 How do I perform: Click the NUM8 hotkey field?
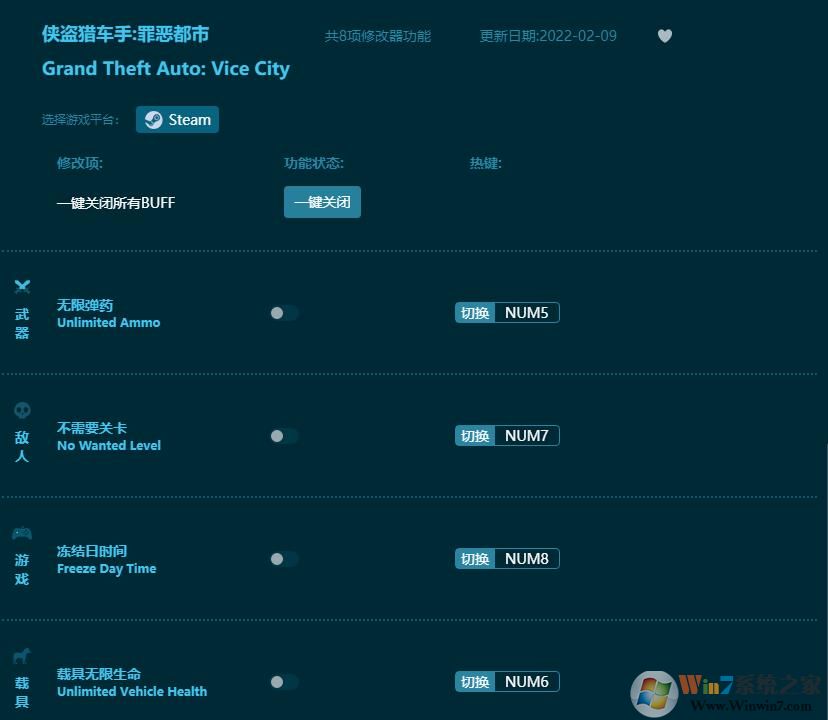(527, 559)
